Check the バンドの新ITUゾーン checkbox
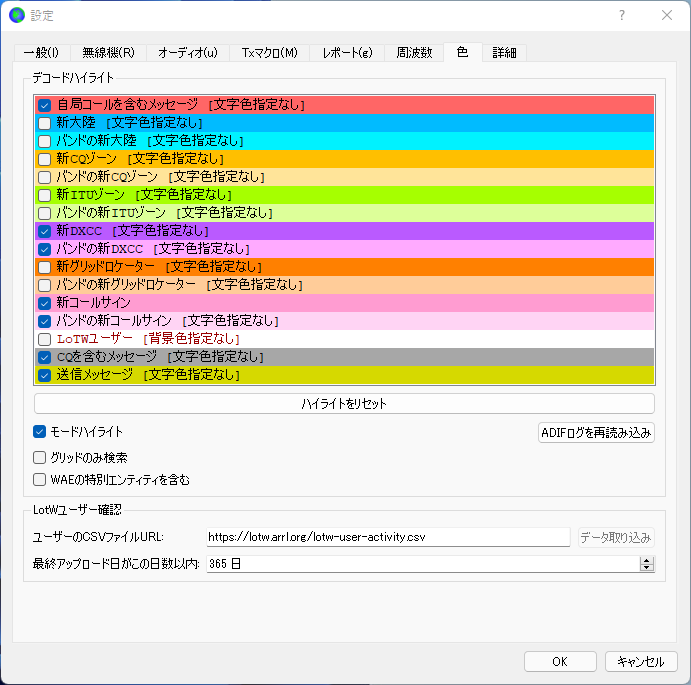This screenshot has width=691, height=685. pyautogui.click(x=45, y=213)
